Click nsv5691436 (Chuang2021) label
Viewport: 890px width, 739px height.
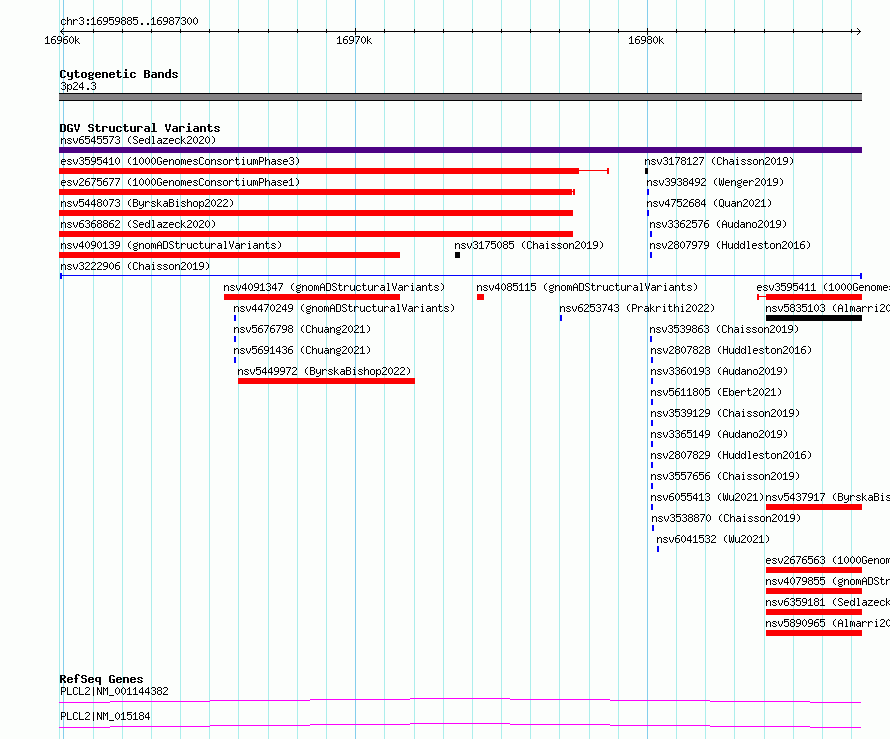click(x=302, y=350)
